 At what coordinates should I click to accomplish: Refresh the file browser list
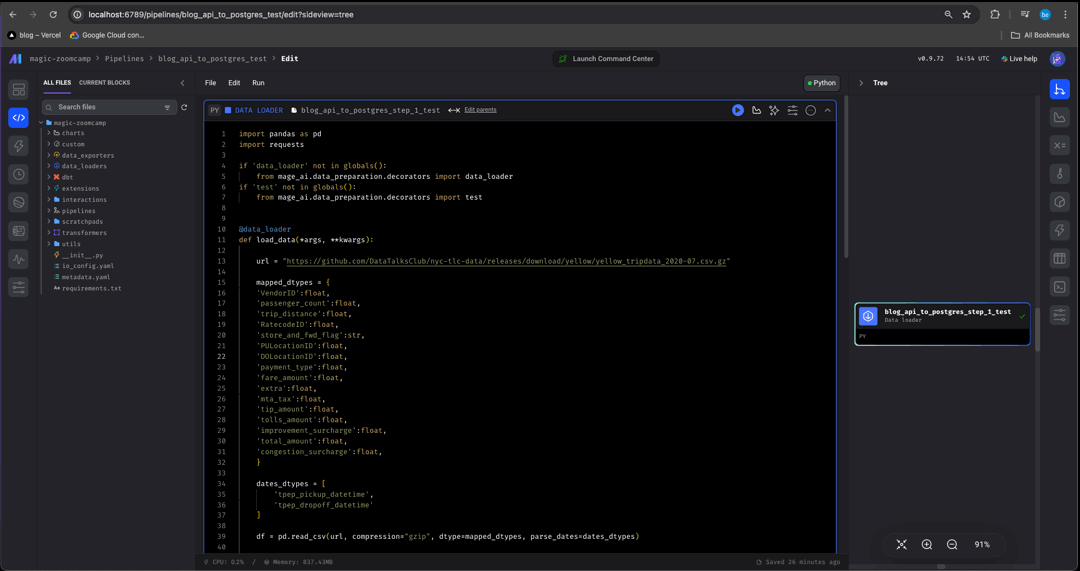184,107
